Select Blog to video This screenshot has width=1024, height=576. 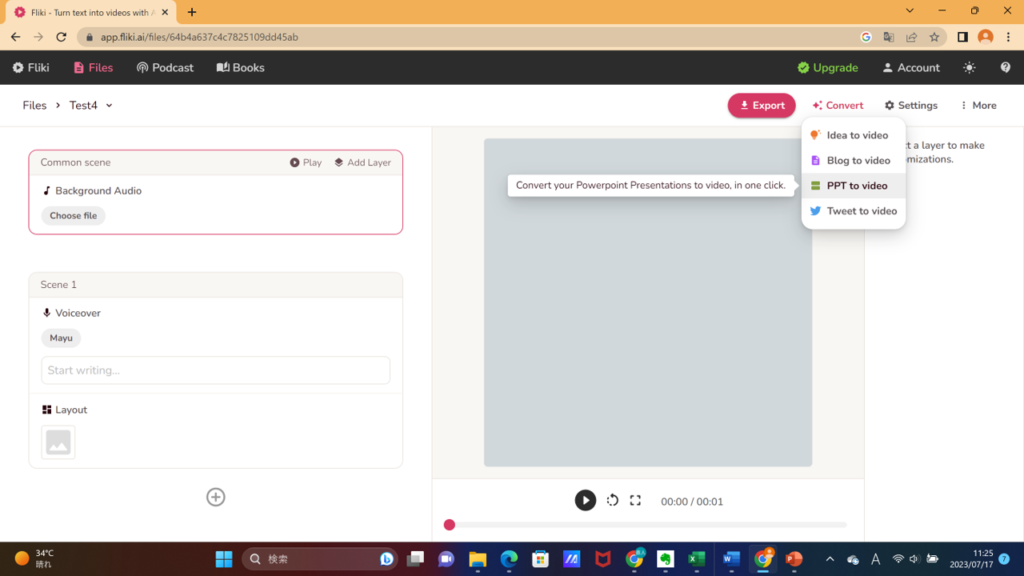[x=854, y=161]
